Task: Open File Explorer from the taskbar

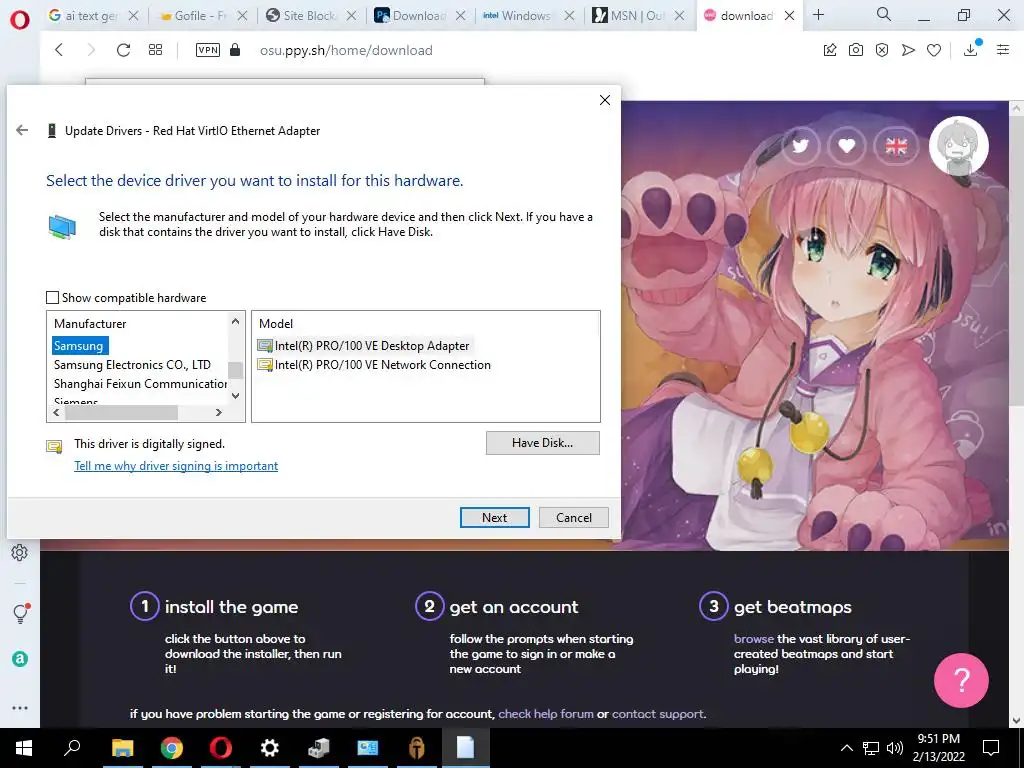Action: 122,748
